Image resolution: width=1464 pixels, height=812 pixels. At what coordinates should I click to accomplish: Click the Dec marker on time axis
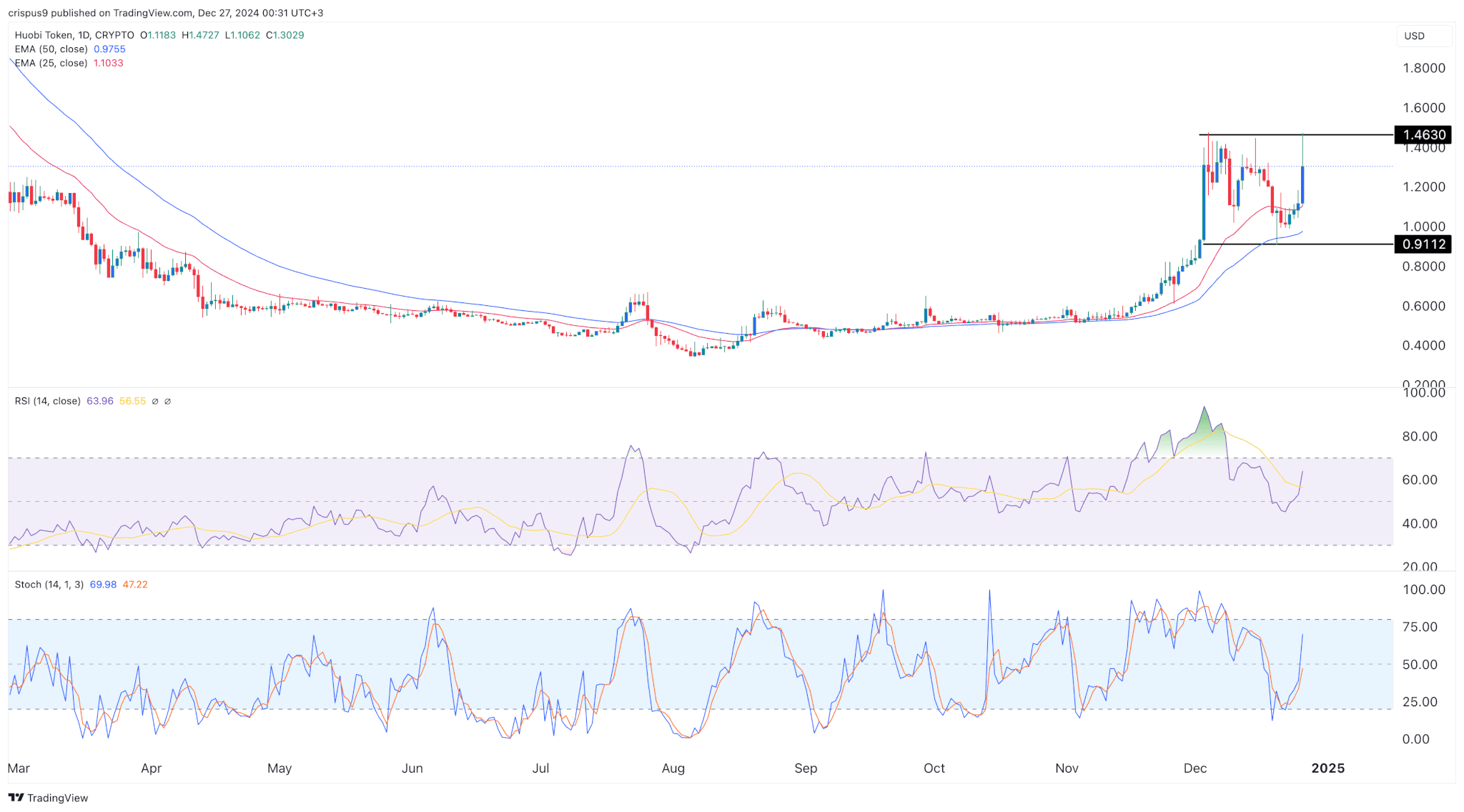[x=1195, y=768]
